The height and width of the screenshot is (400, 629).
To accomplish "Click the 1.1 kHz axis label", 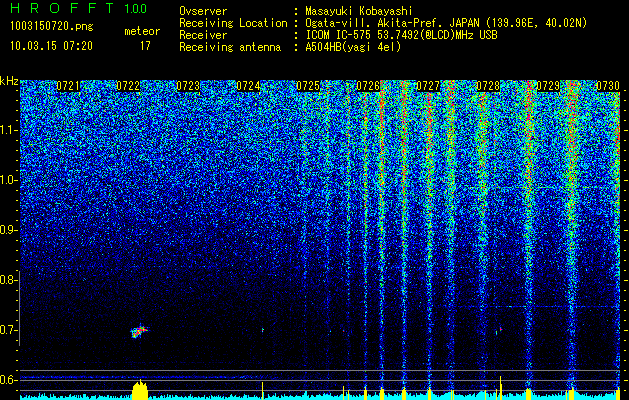I will (8, 130).
